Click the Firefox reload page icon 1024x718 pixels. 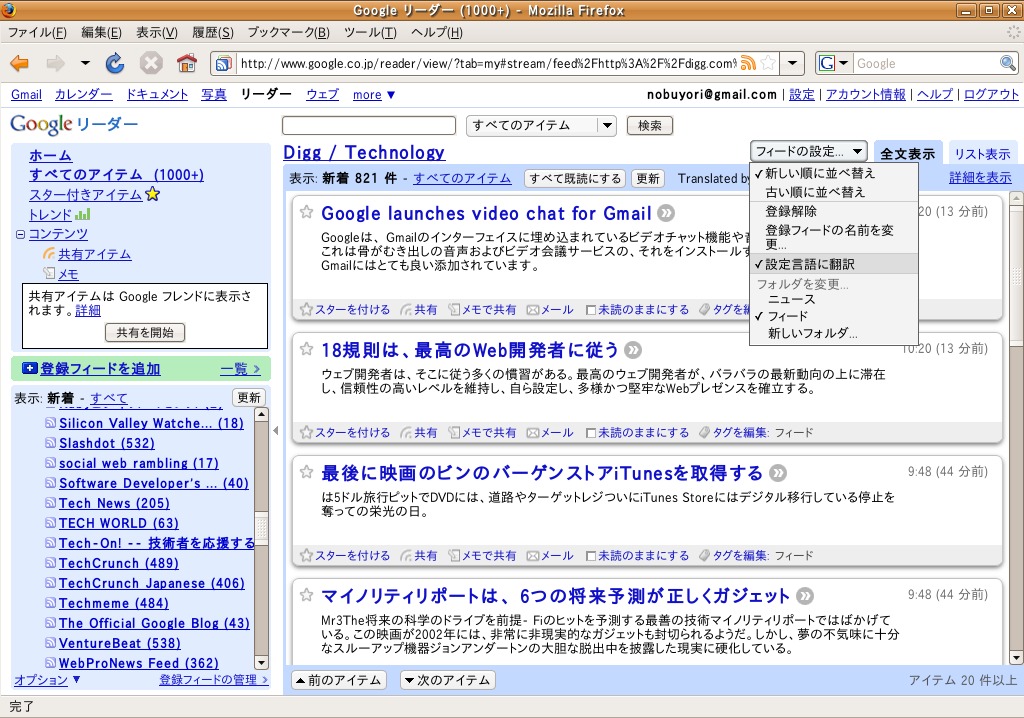pyautogui.click(x=115, y=64)
